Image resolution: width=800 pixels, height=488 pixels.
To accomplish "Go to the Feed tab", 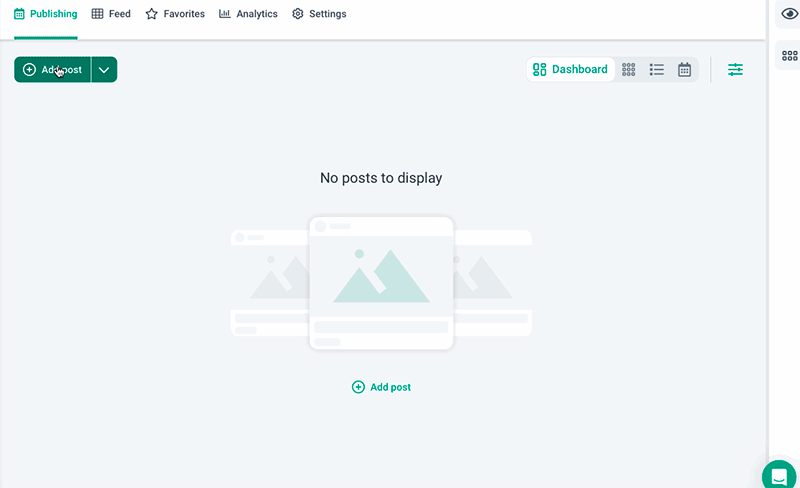I will click(x=111, y=14).
